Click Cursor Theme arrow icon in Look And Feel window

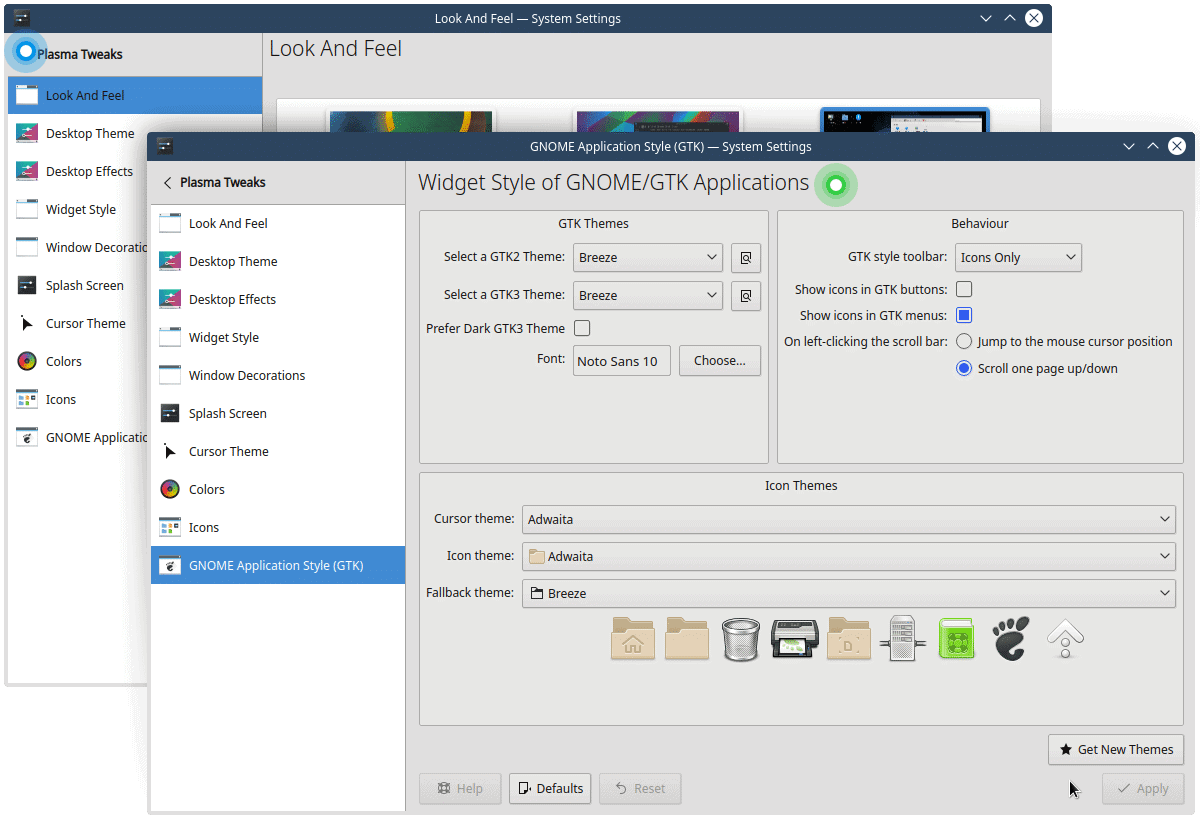point(27,323)
